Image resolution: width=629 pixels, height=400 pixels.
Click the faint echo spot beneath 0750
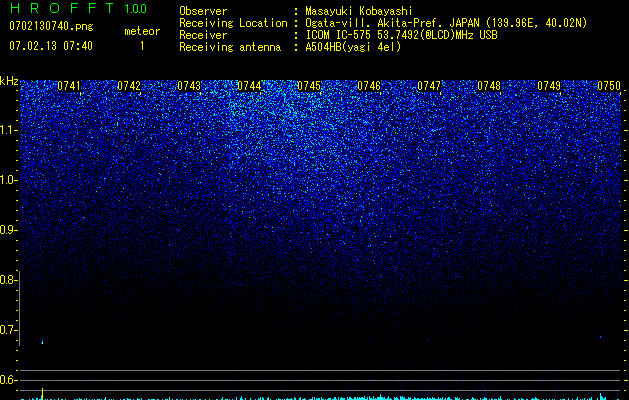pyautogui.click(x=601, y=337)
